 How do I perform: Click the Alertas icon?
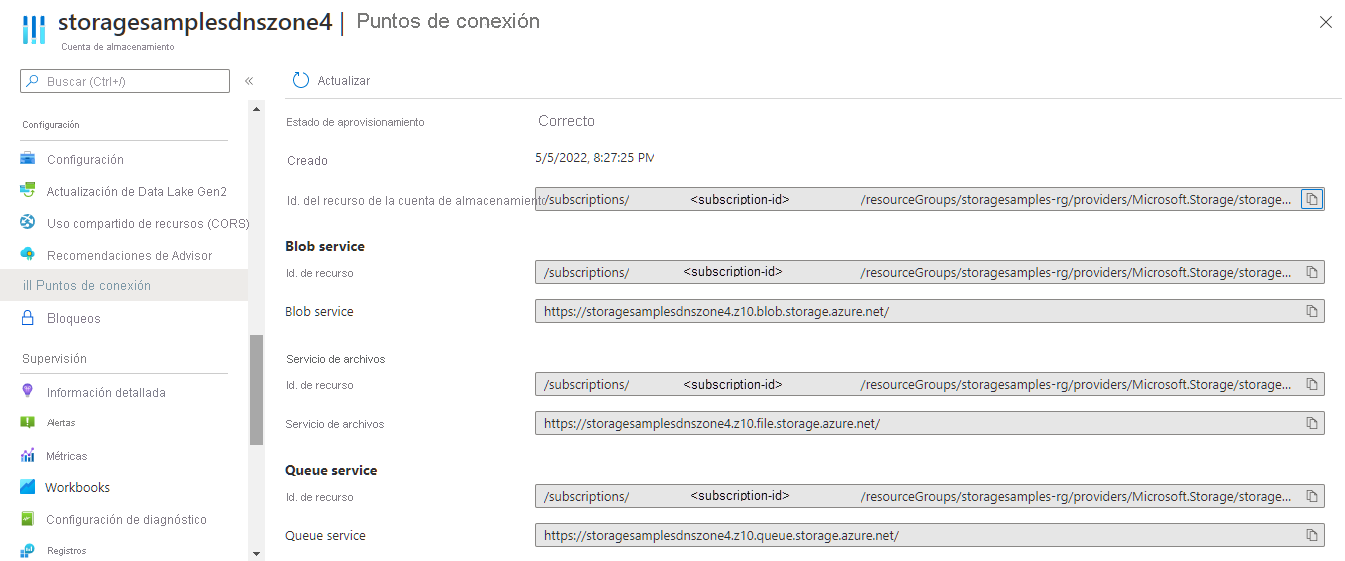tap(28, 423)
